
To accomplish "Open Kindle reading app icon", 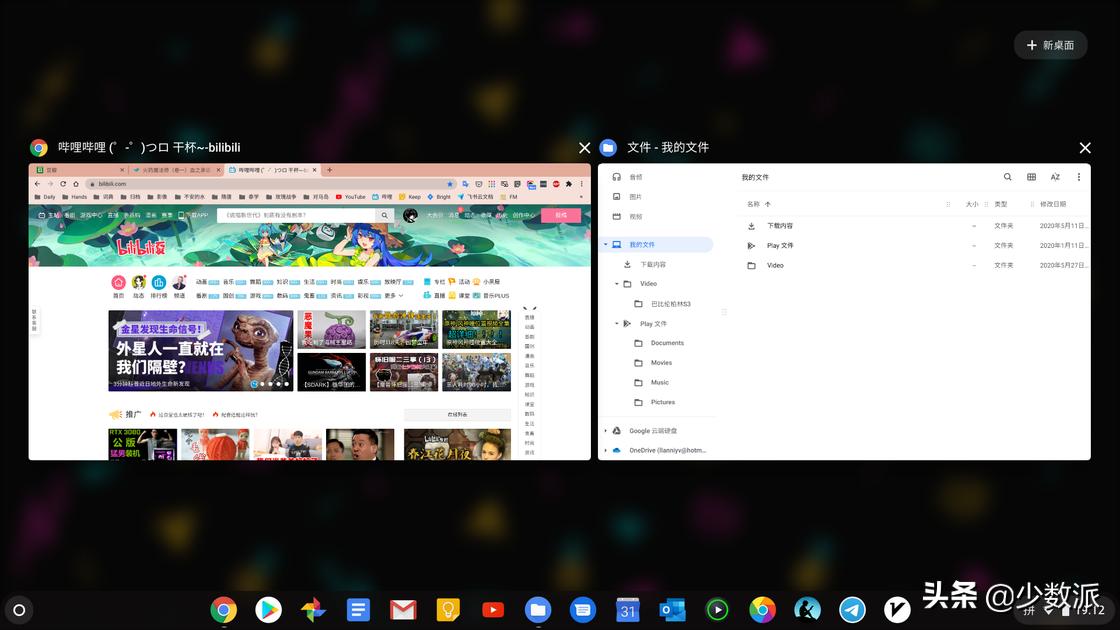I will [807, 610].
